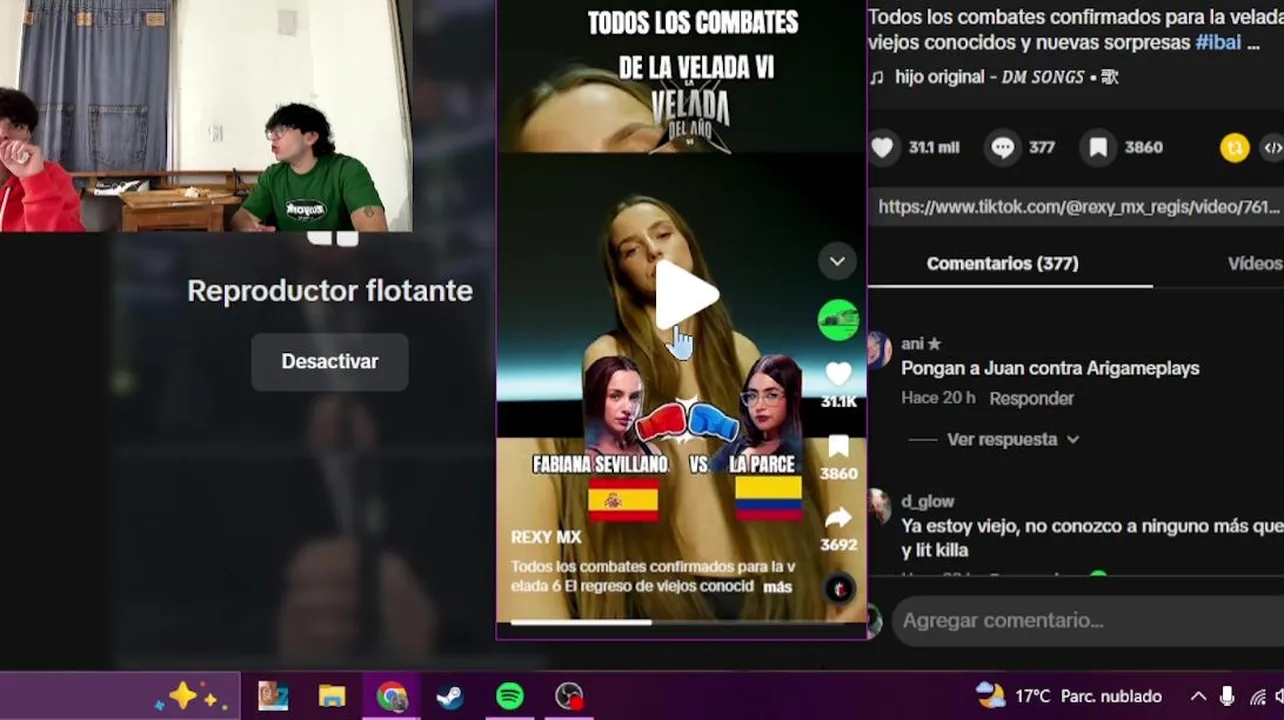1284x720 pixels.
Task: Expand 'Ver respuesta' under ani's comment
Action: point(1012,439)
